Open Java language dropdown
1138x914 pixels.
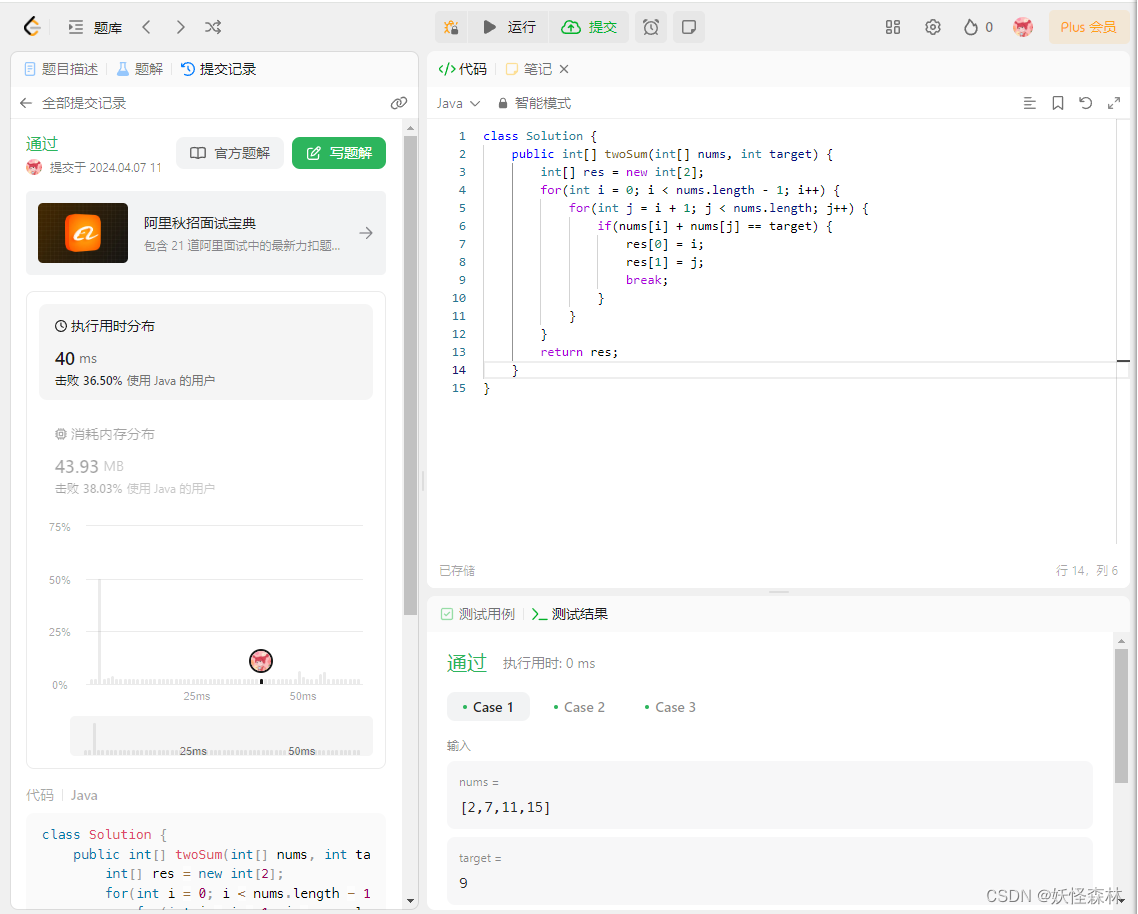[459, 103]
